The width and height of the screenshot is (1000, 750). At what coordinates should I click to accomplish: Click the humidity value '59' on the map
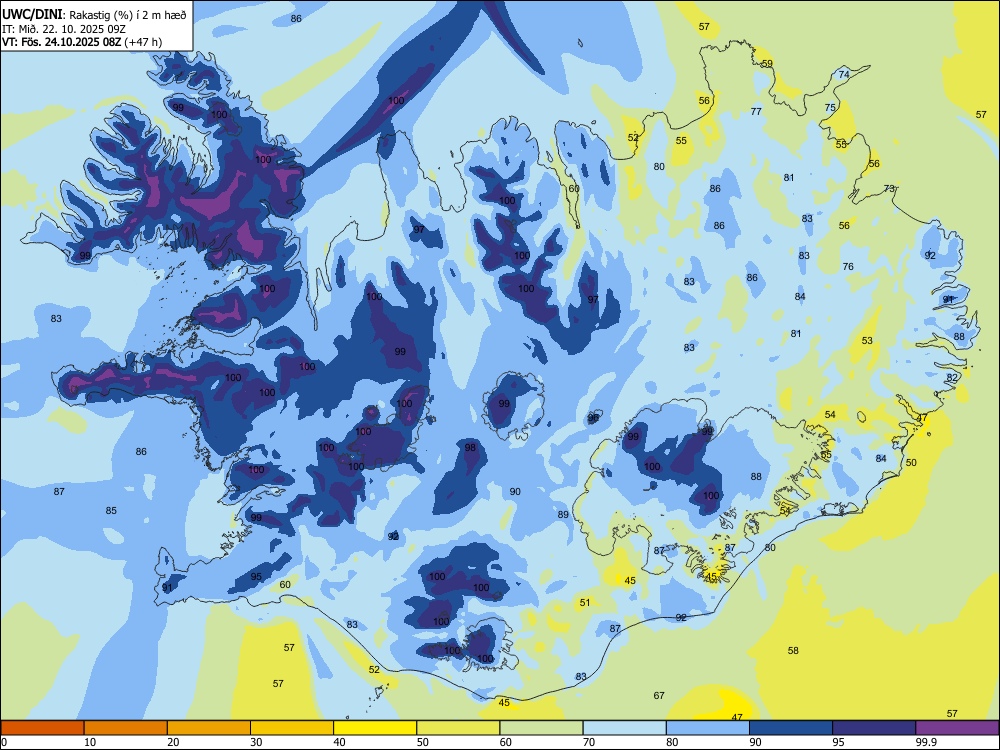click(x=767, y=64)
